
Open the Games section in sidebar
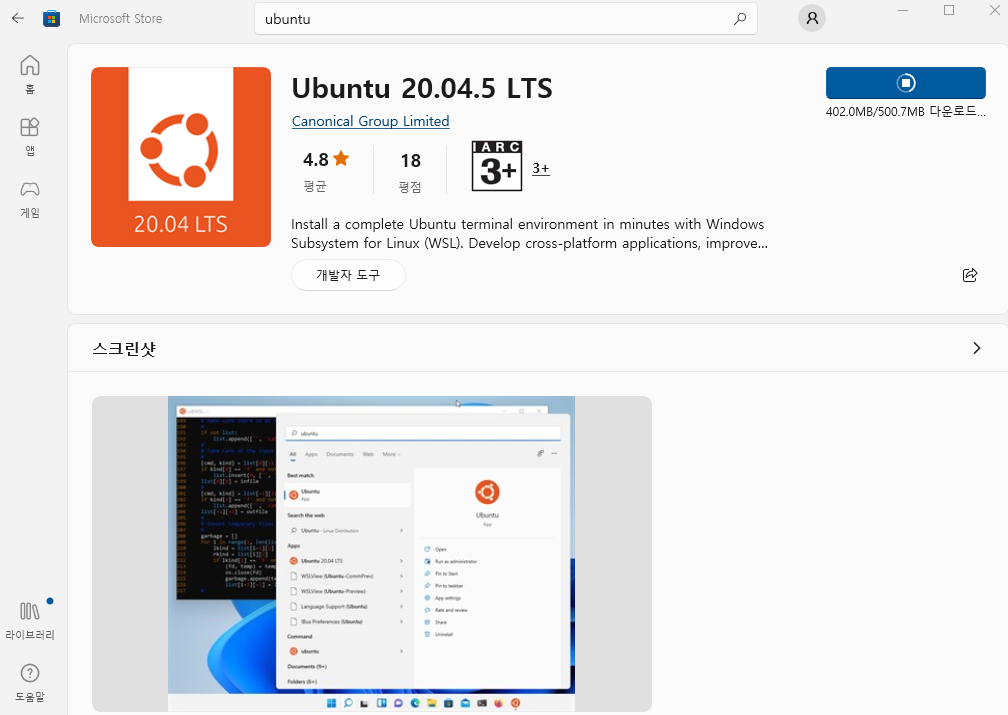click(30, 198)
